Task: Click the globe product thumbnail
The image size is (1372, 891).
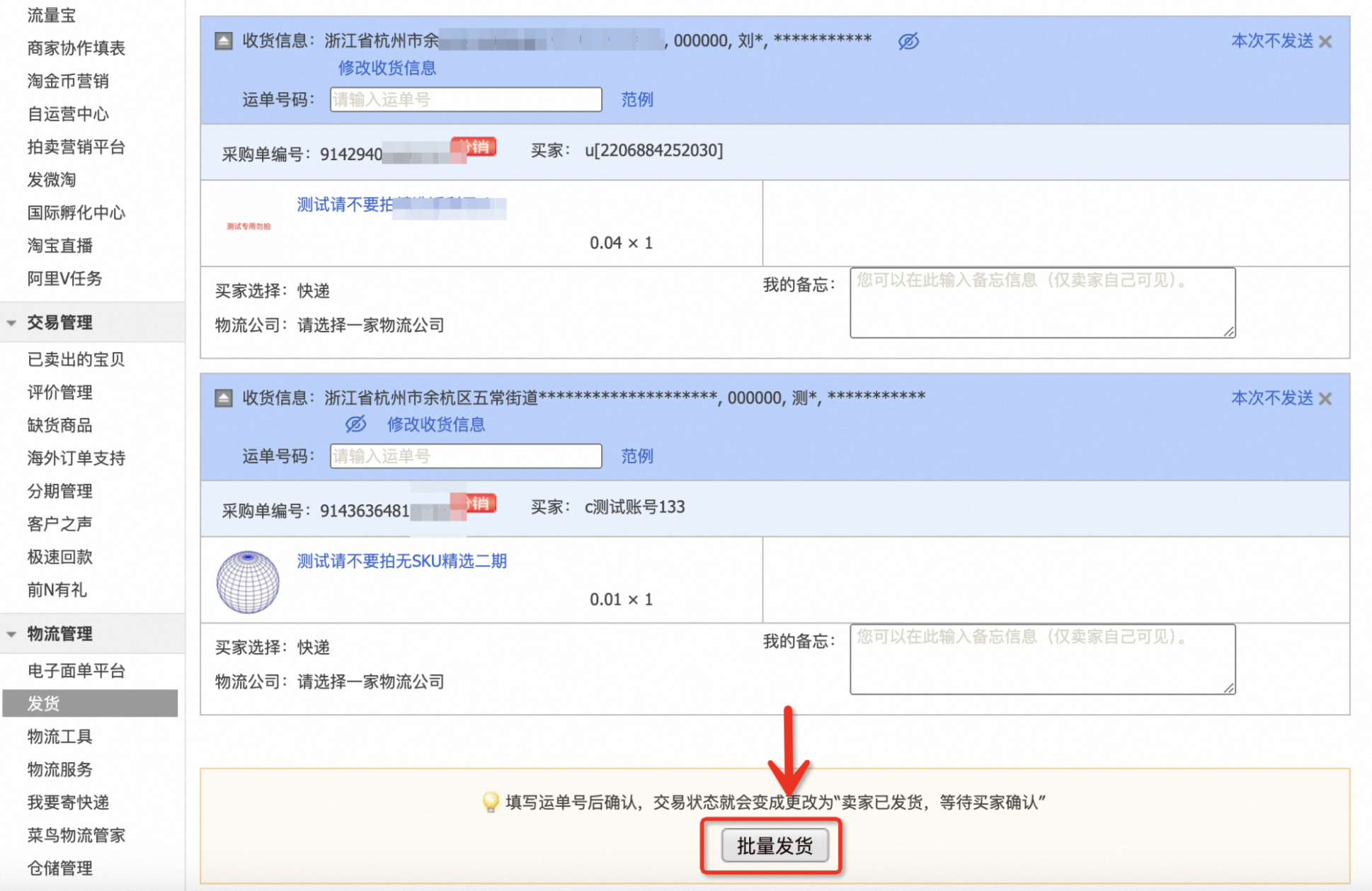Action: coord(248,581)
